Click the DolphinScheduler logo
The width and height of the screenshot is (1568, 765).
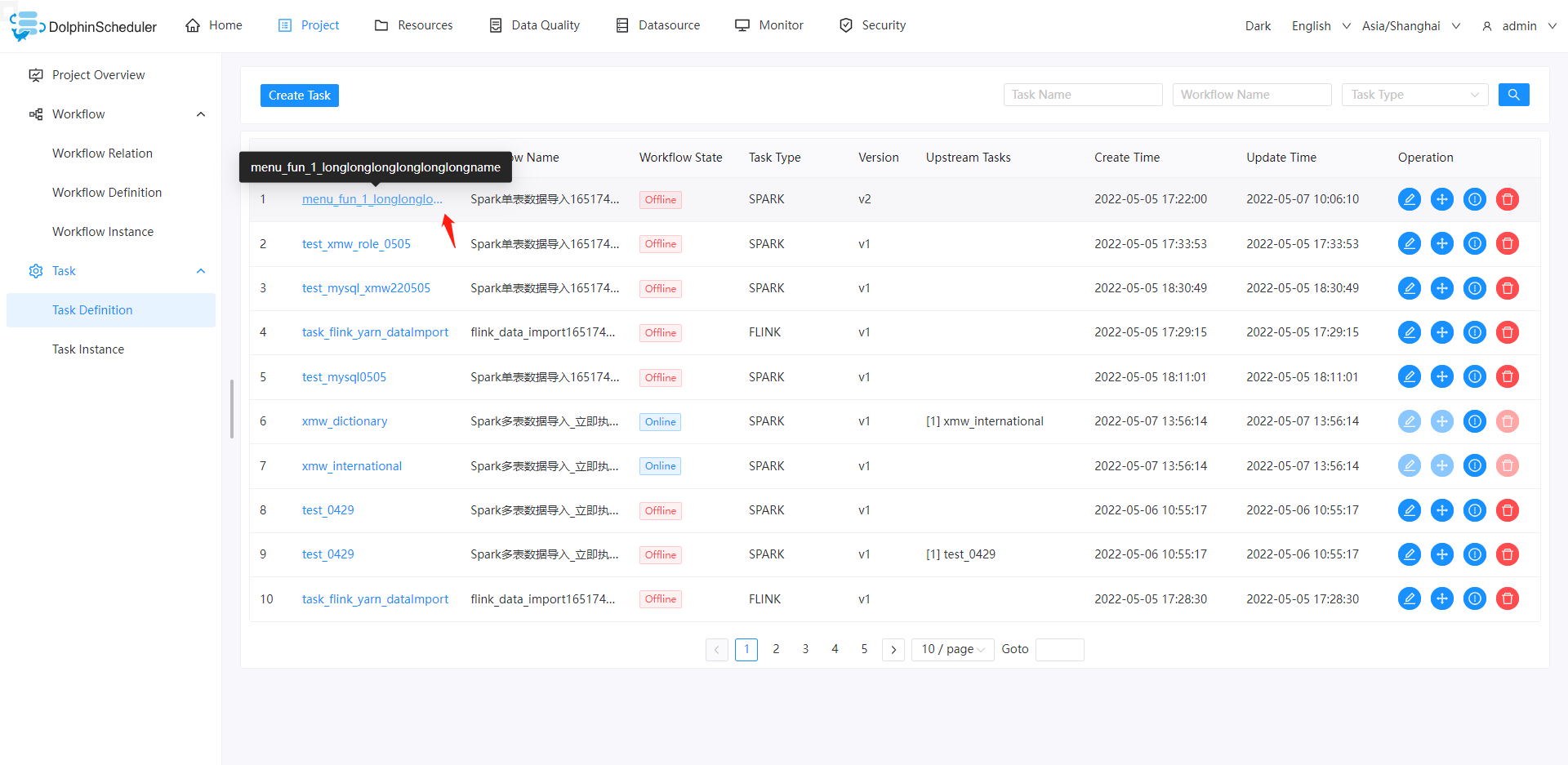pos(83,26)
